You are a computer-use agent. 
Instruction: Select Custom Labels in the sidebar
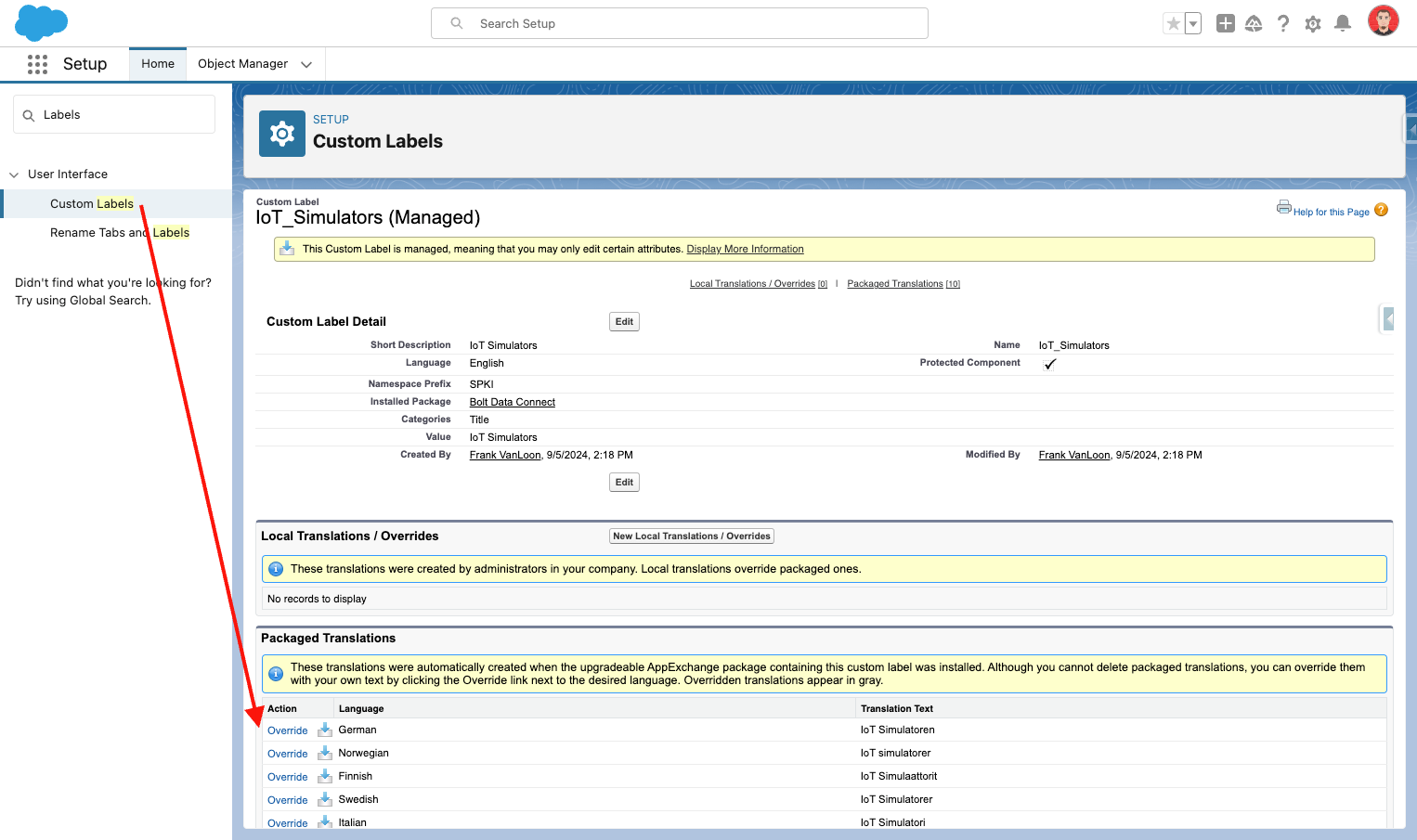(x=92, y=204)
